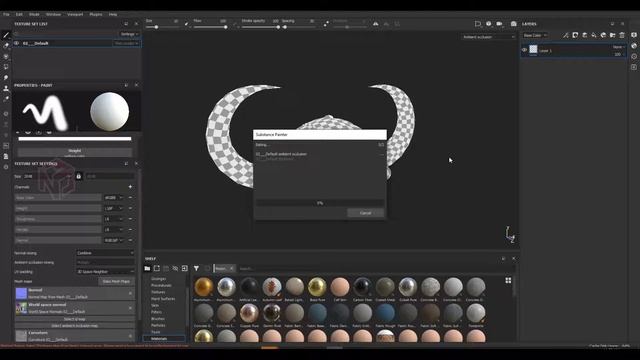Viewport: 640px width, 360px height.
Task: Open the Plugins menu
Action: [x=96, y=14]
